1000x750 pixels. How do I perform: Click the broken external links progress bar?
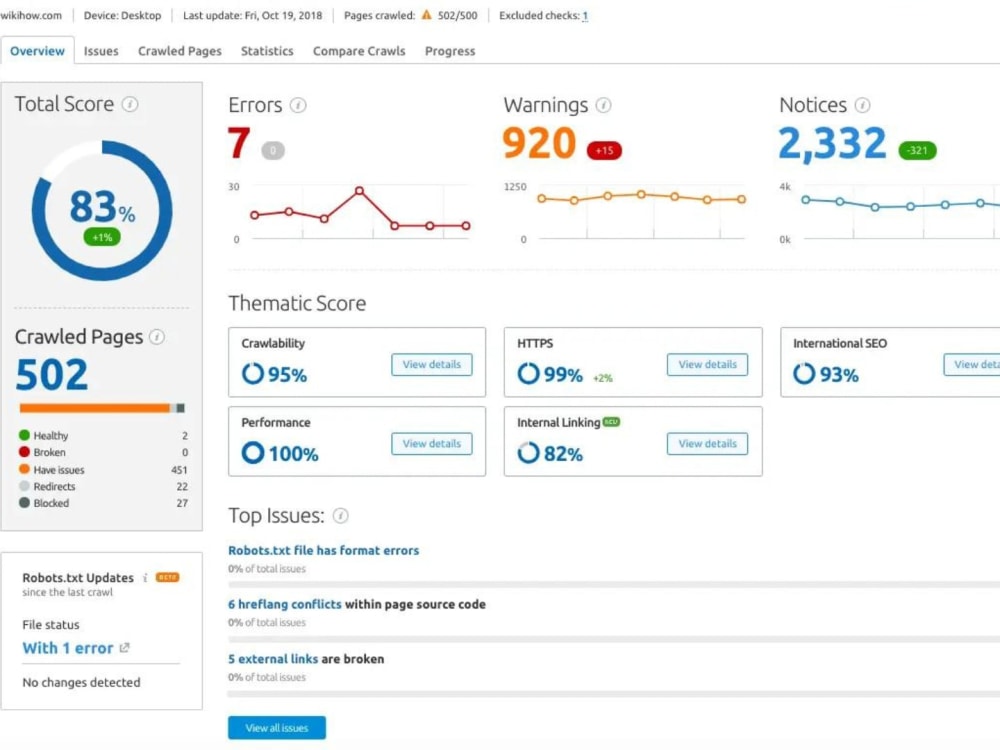(614, 693)
